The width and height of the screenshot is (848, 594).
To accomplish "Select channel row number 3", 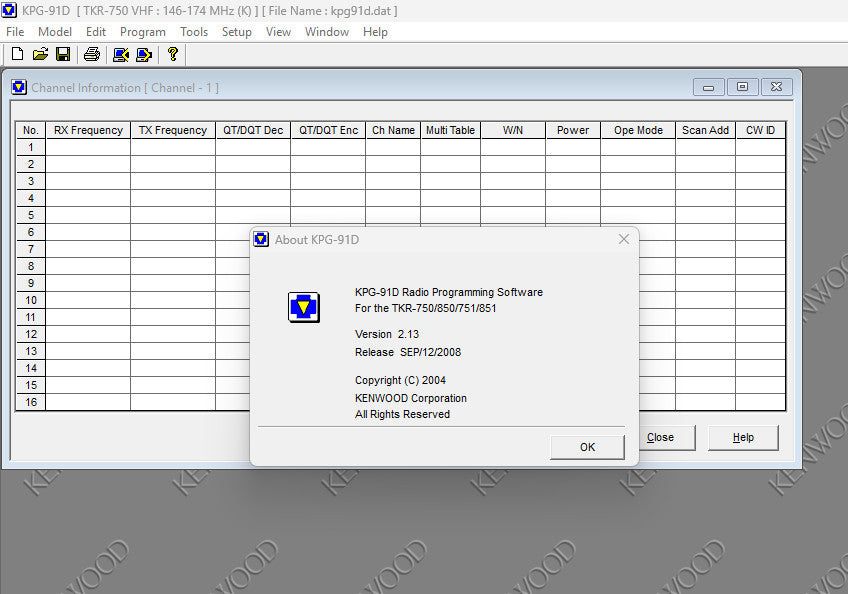I will coord(31,181).
